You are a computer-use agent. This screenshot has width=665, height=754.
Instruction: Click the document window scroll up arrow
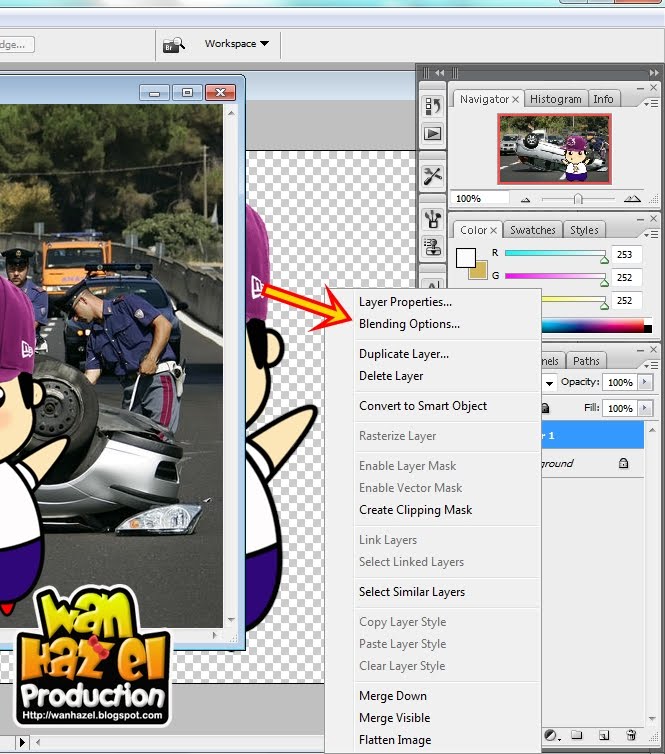(x=231, y=113)
